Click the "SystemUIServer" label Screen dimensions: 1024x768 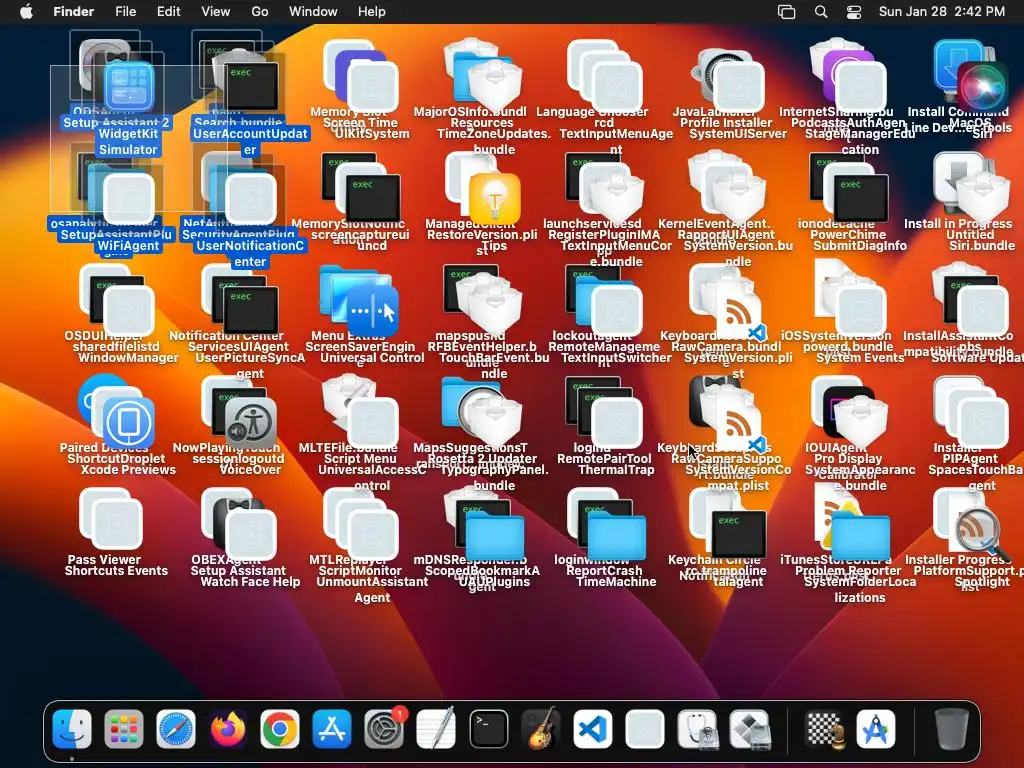coord(739,134)
